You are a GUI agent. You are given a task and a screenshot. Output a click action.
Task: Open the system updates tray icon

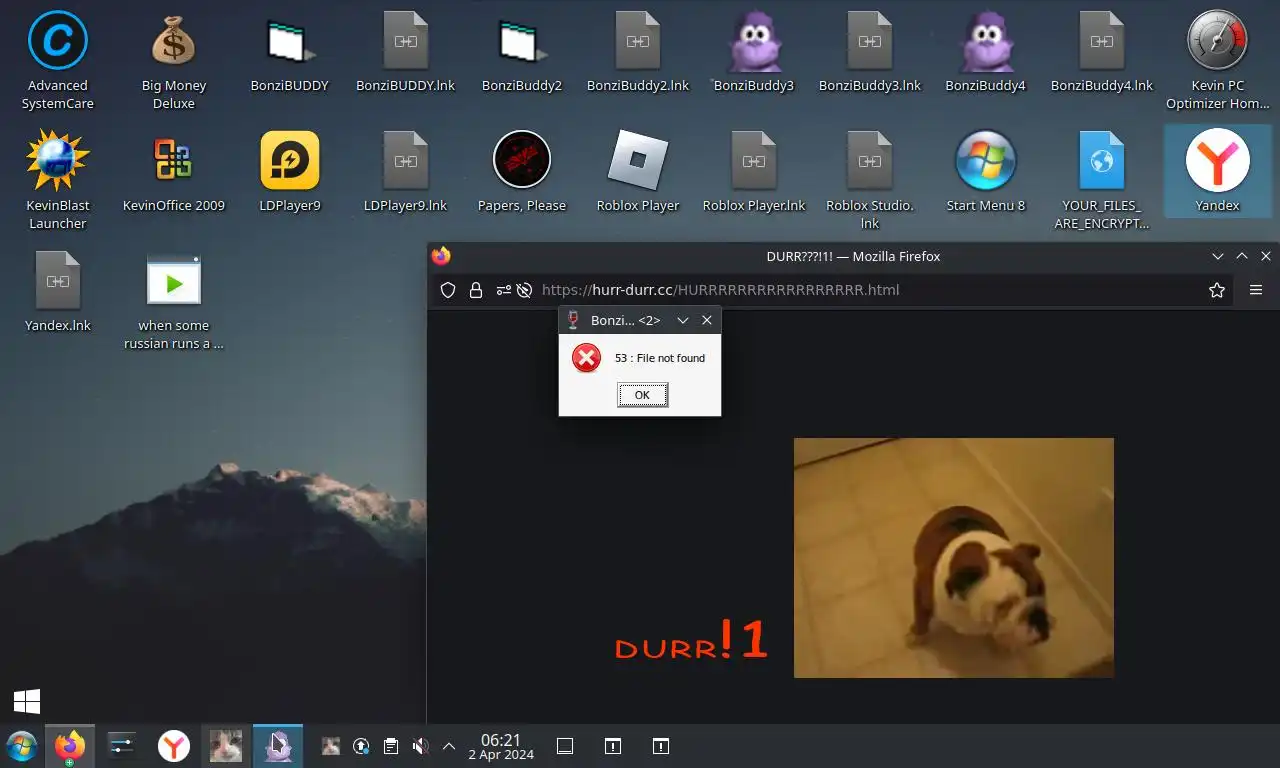point(361,746)
